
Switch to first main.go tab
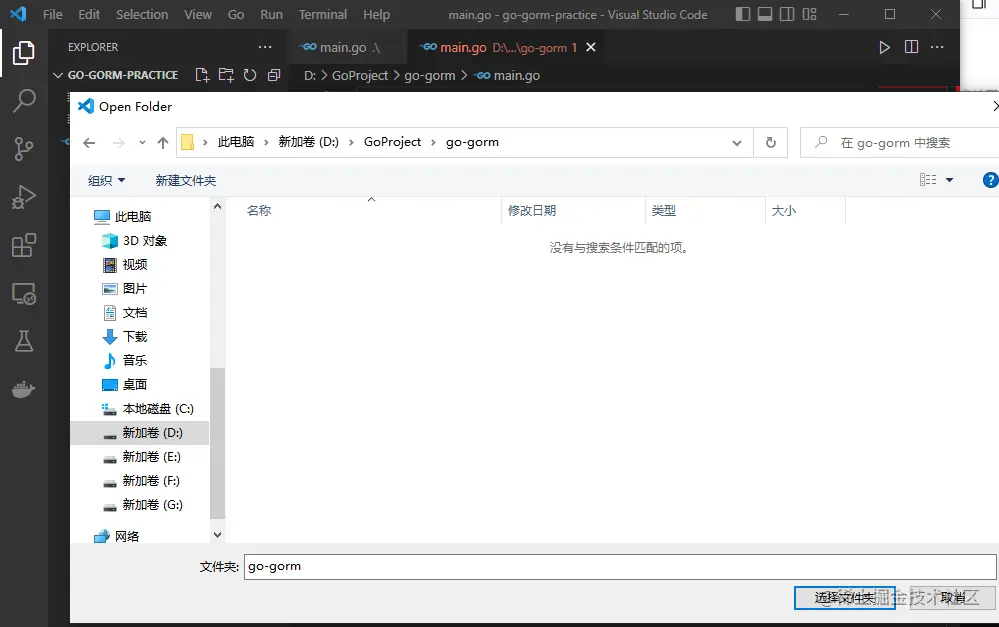click(x=347, y=47)
